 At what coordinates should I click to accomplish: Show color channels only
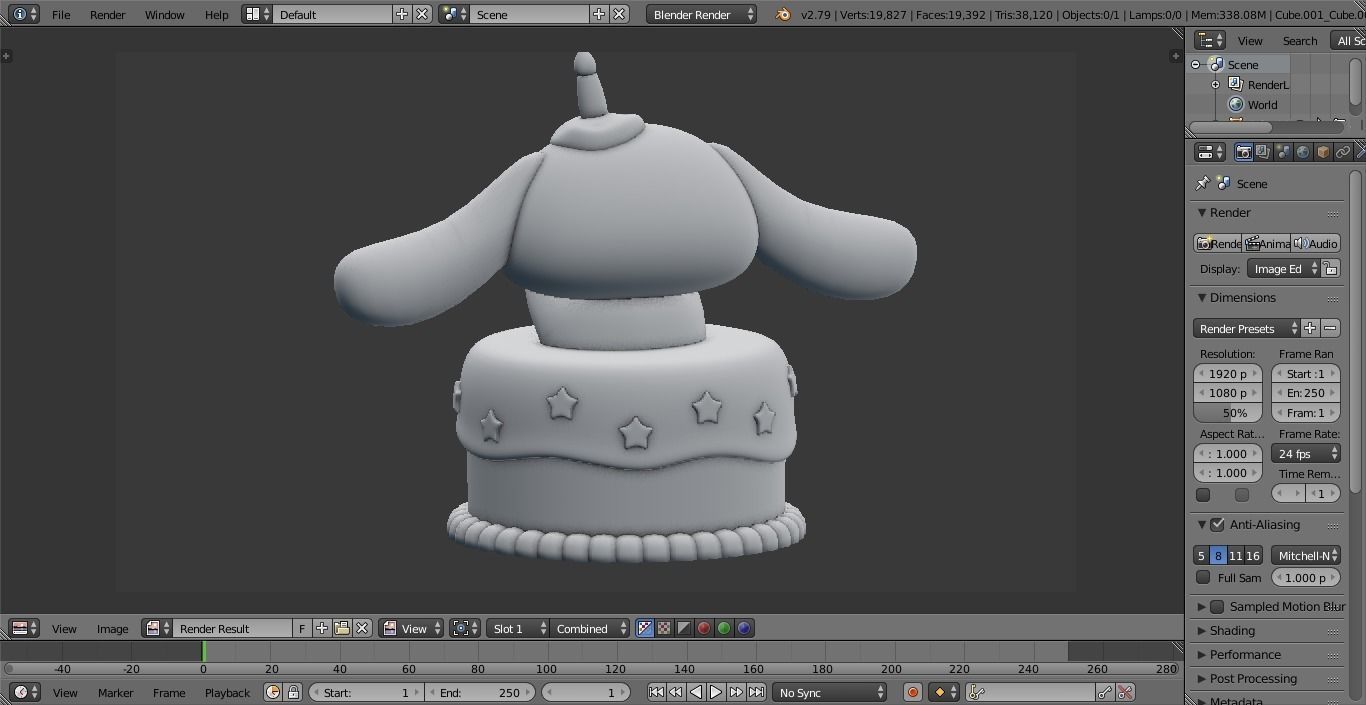664,628
